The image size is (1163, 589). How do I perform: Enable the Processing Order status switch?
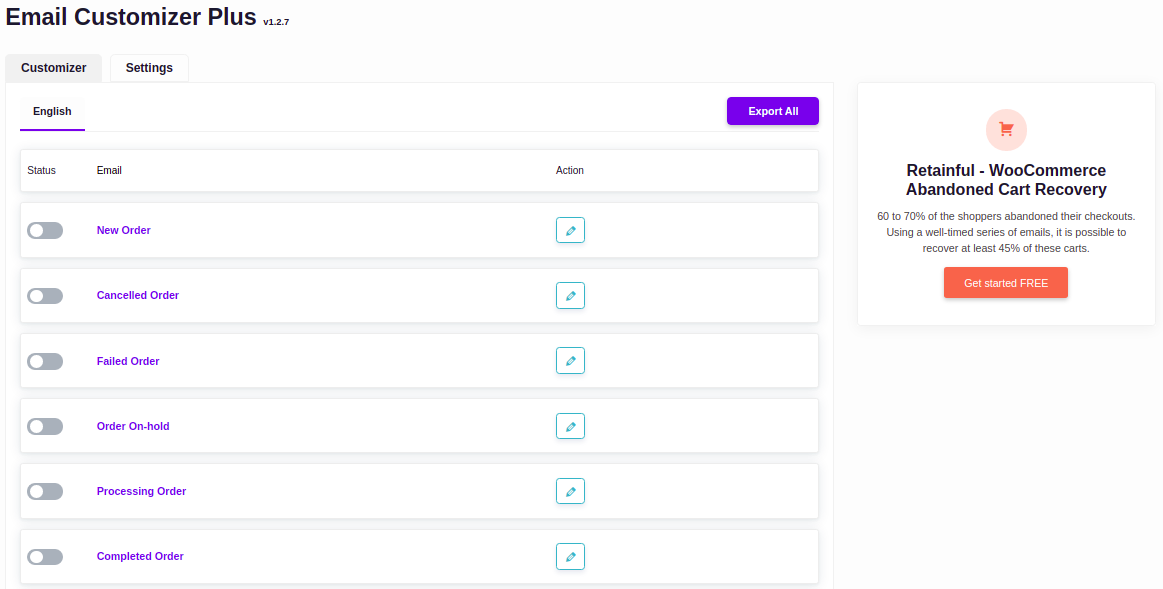(x=45, y=491)
